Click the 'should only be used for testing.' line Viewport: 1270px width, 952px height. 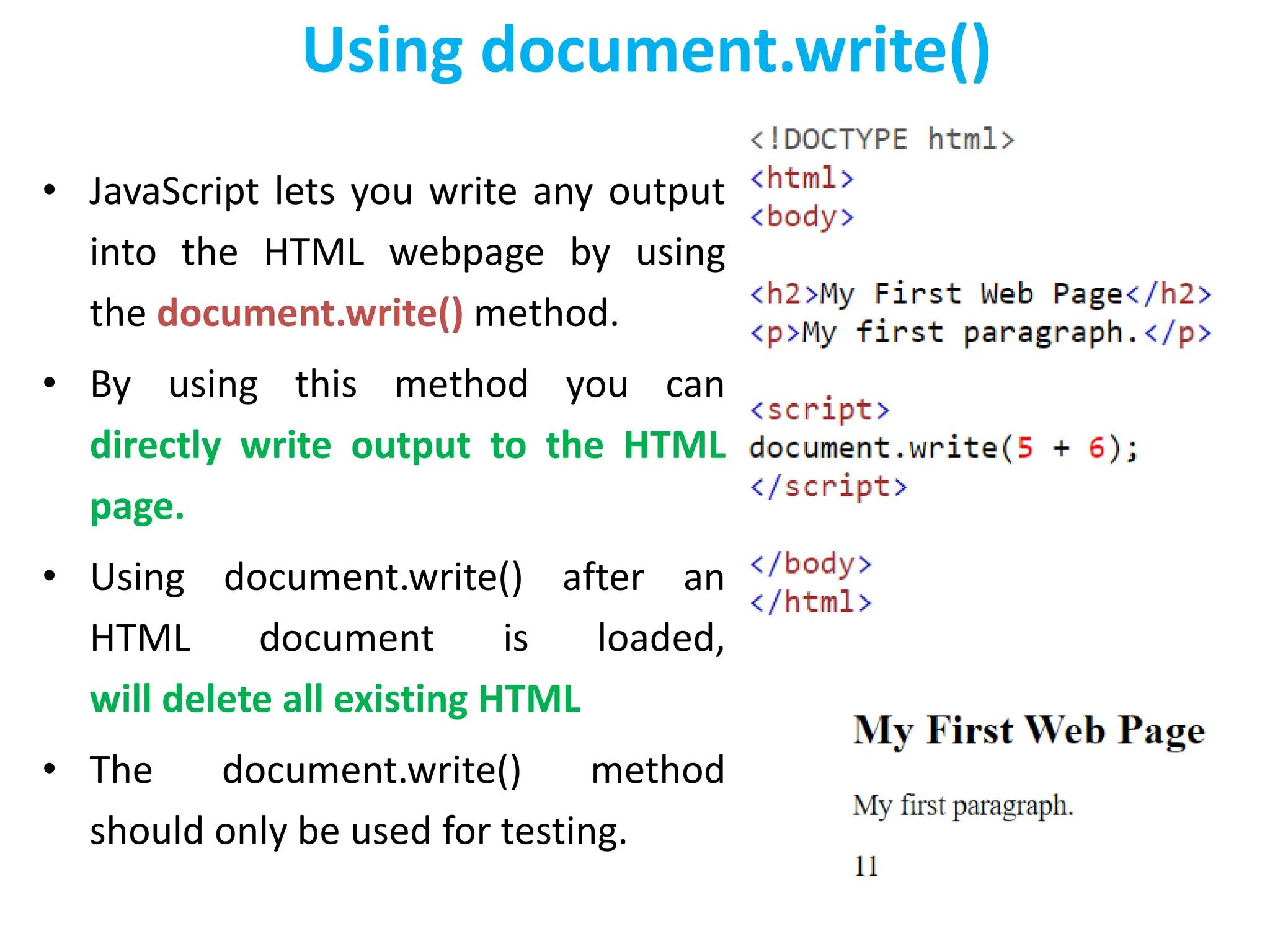click(x=358, y=831)
